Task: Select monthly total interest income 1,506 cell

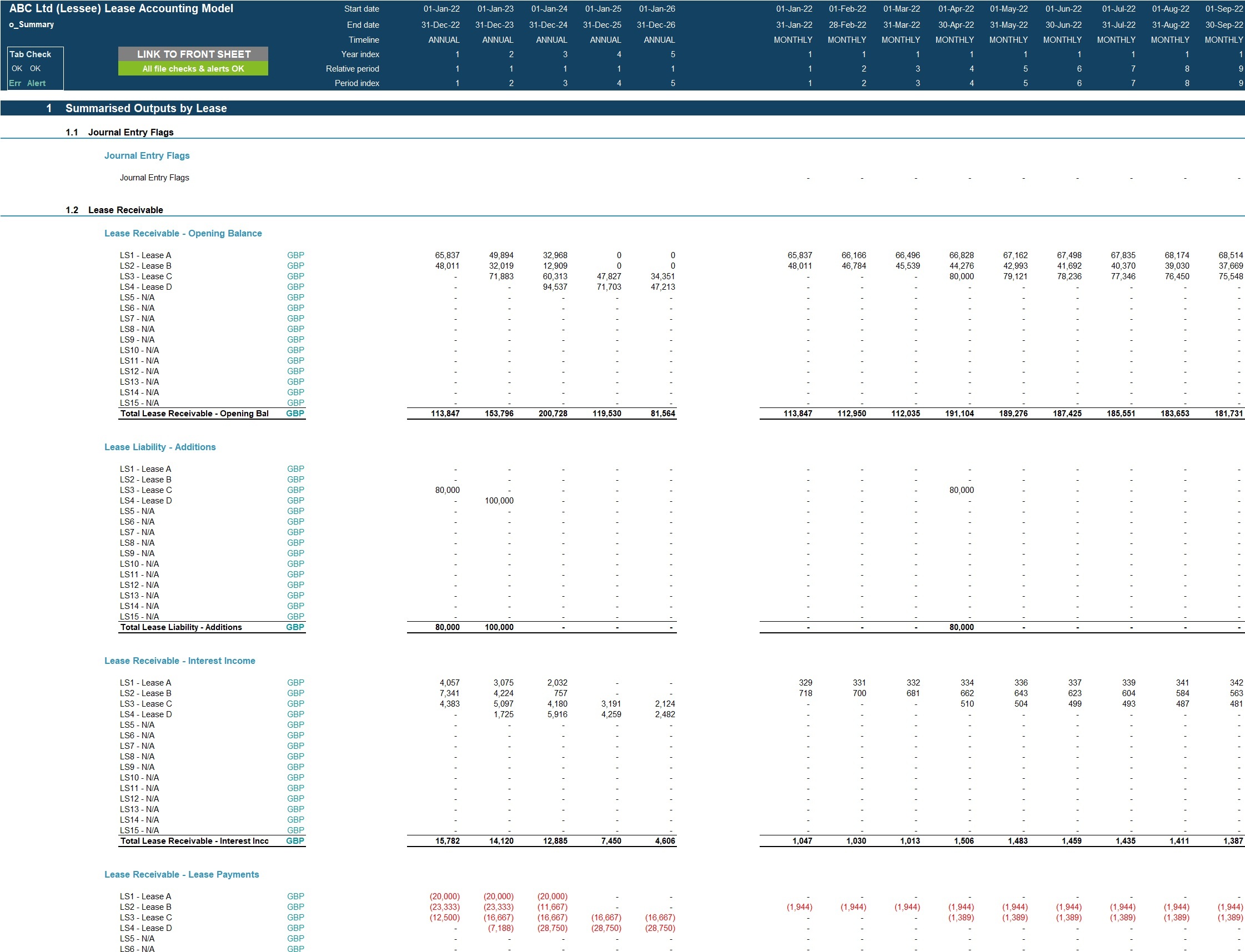Action: [x=964, y=840]
